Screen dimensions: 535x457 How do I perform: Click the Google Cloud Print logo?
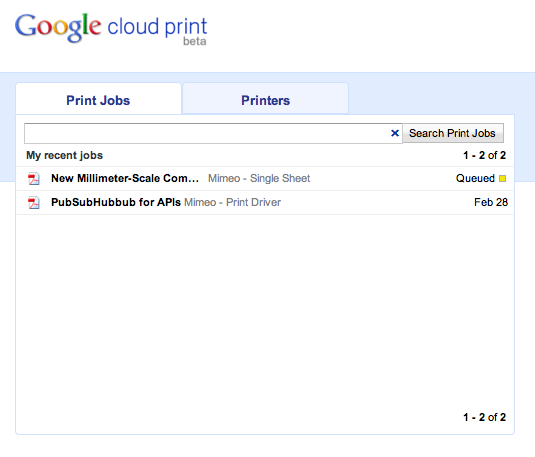(x=111, y=28)
